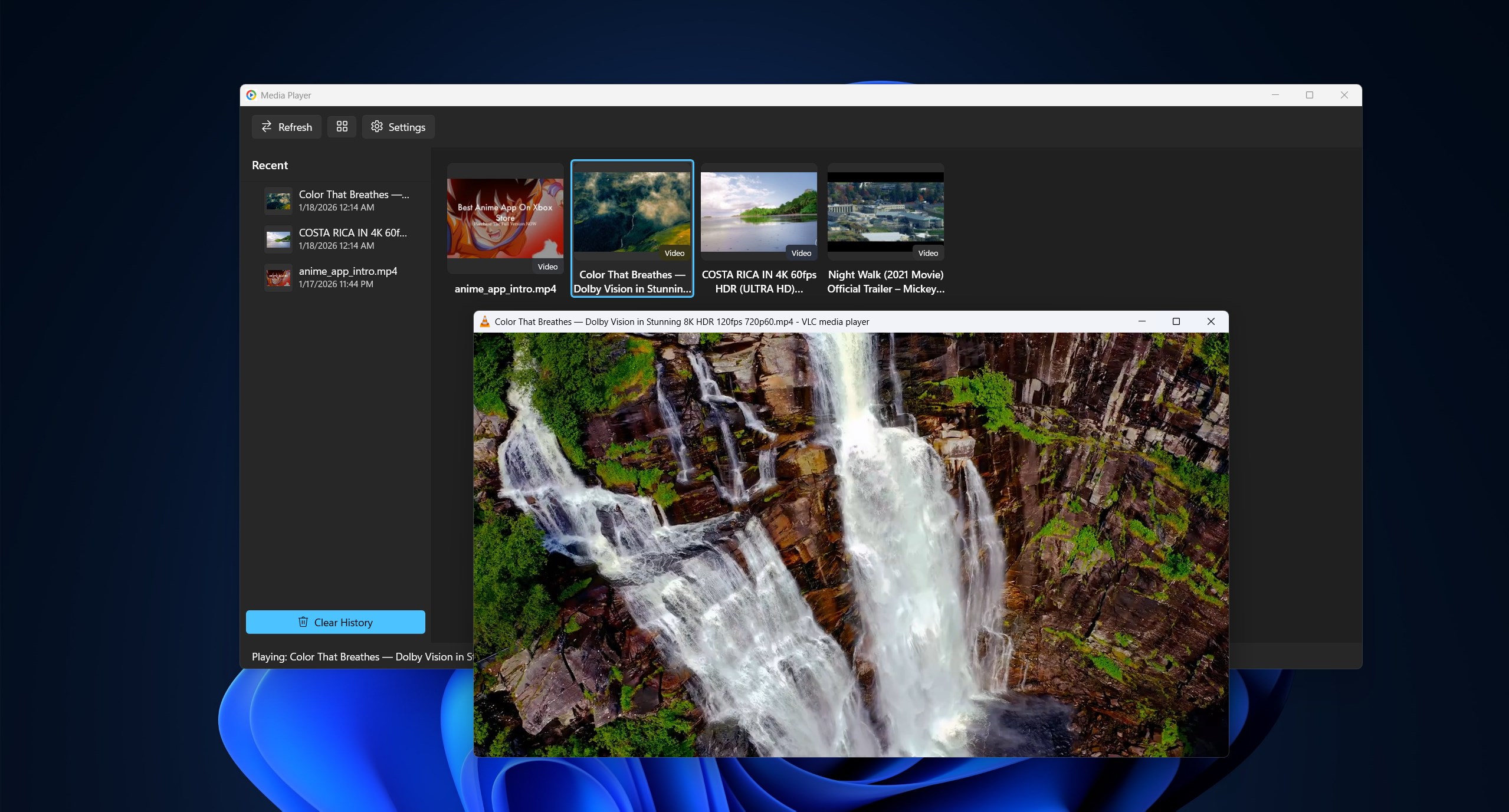This screenshot has height=812, width=1509.
Task: Click the anime_app_intro.mp4 video thumbnail
Action: (x=505, y=218)
